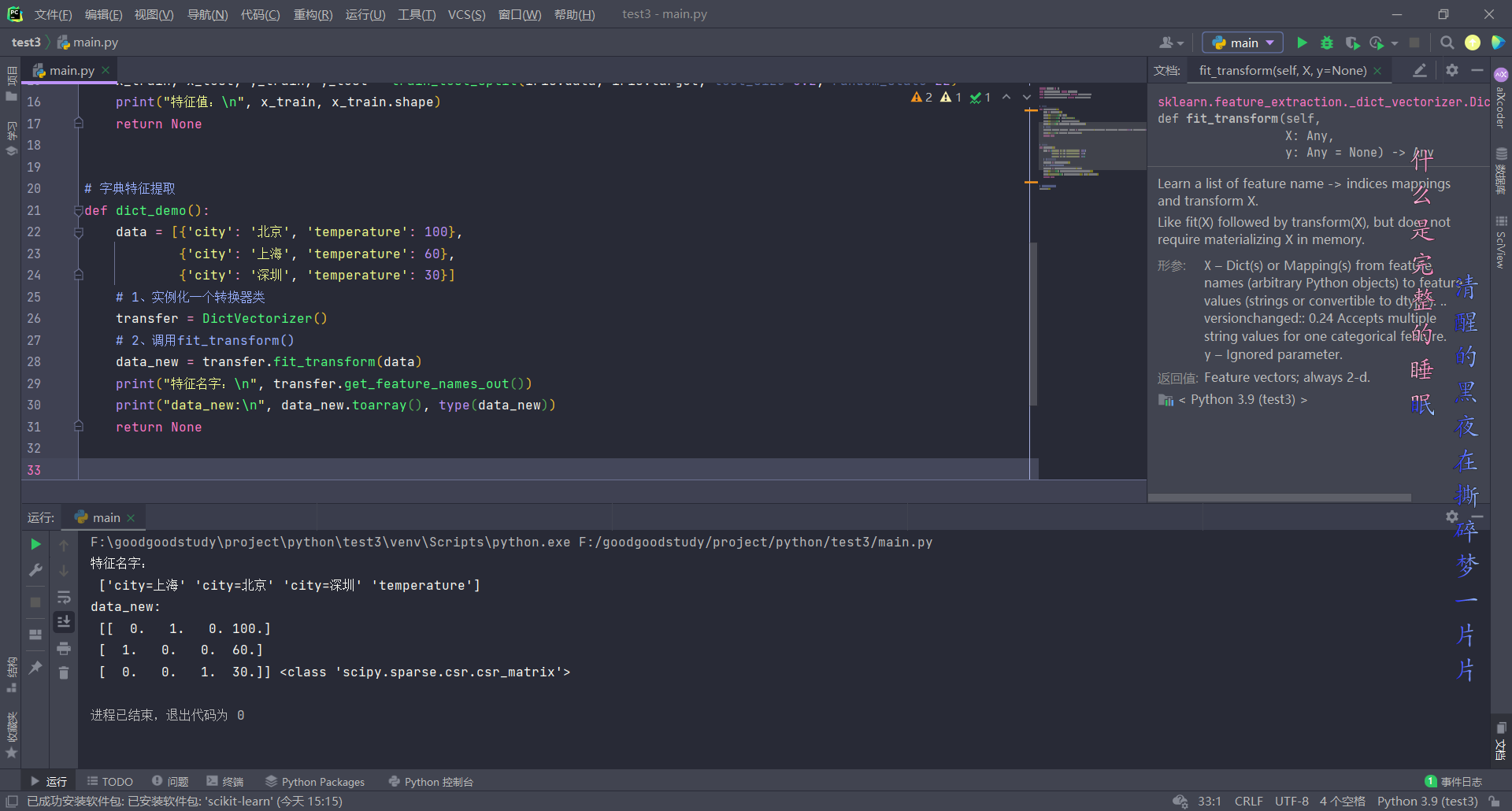This screenshot has width=1512, height=811.
Task: Run main with the green play icon
Action: 1302,43
